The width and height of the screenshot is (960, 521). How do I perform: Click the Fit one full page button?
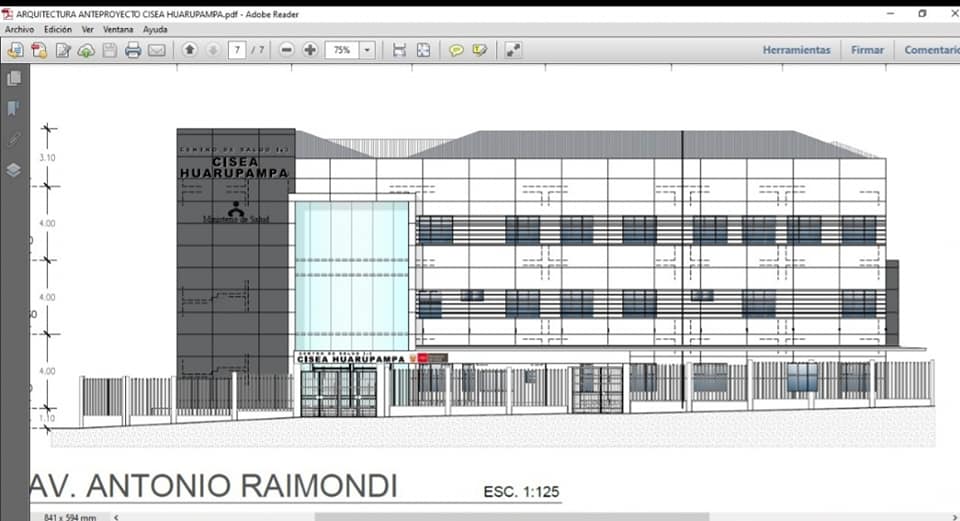[x=423, y=50]
